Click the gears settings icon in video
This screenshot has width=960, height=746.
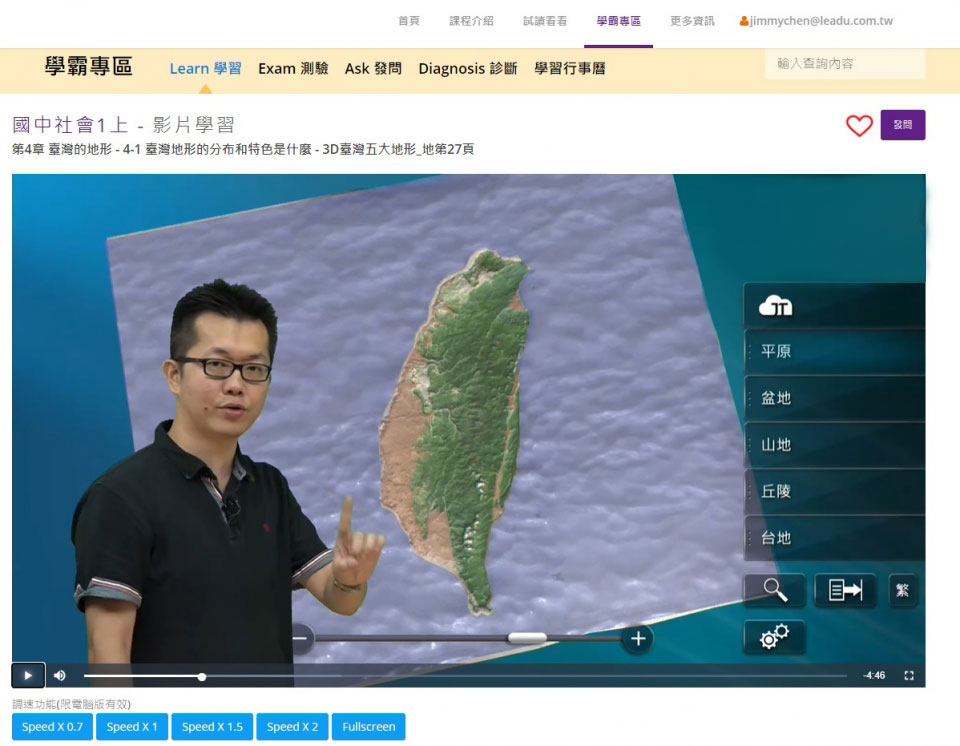[774, 637]
